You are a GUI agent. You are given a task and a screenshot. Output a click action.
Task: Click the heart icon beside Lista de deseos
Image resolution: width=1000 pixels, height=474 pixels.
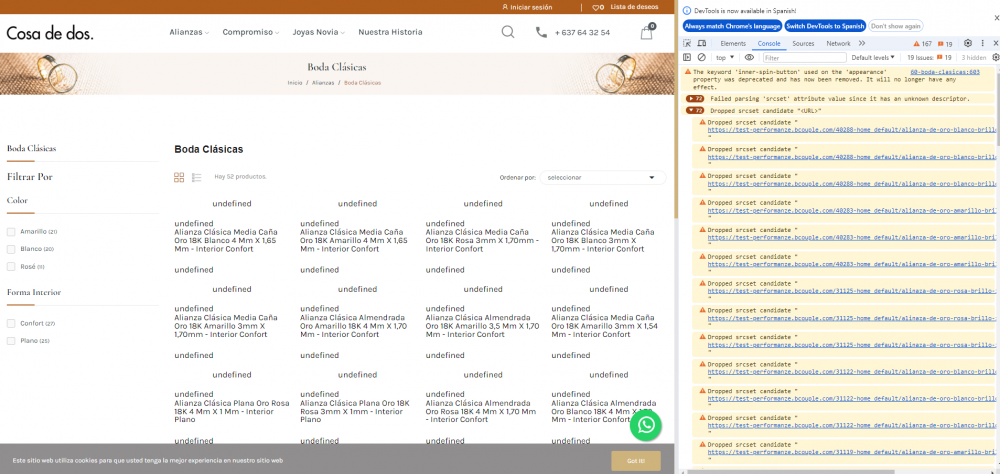pos(598,8)
